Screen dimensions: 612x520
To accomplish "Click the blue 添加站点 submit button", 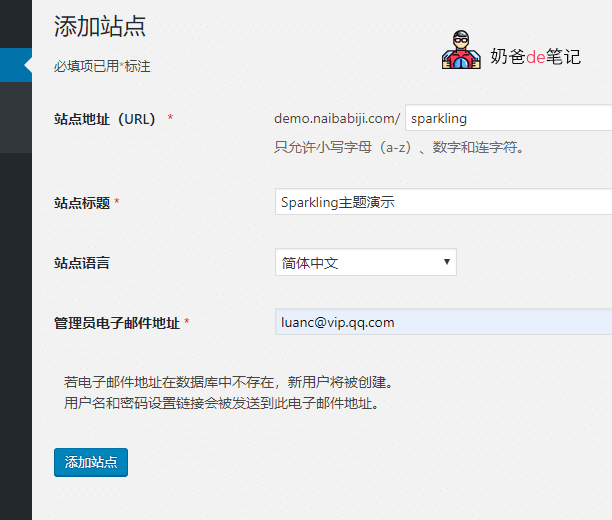I will coord(91,462).
